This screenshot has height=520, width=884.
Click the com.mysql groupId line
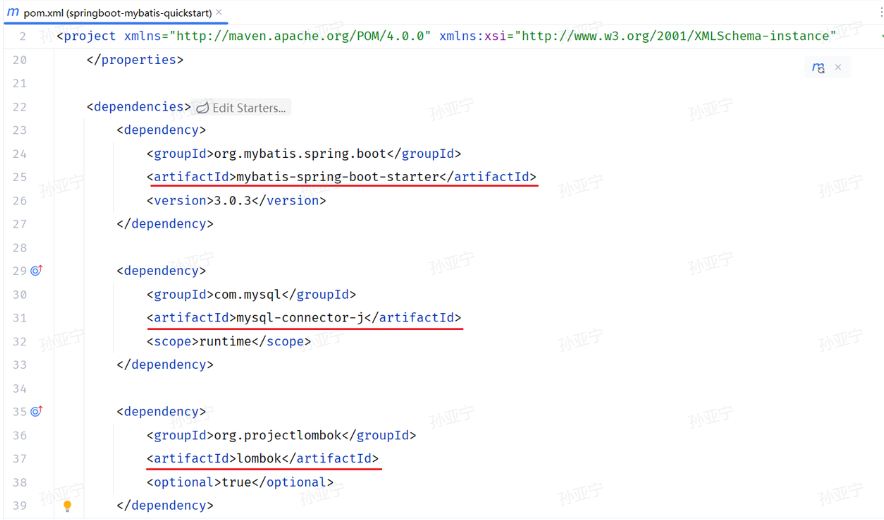click(x=251, y=294)
